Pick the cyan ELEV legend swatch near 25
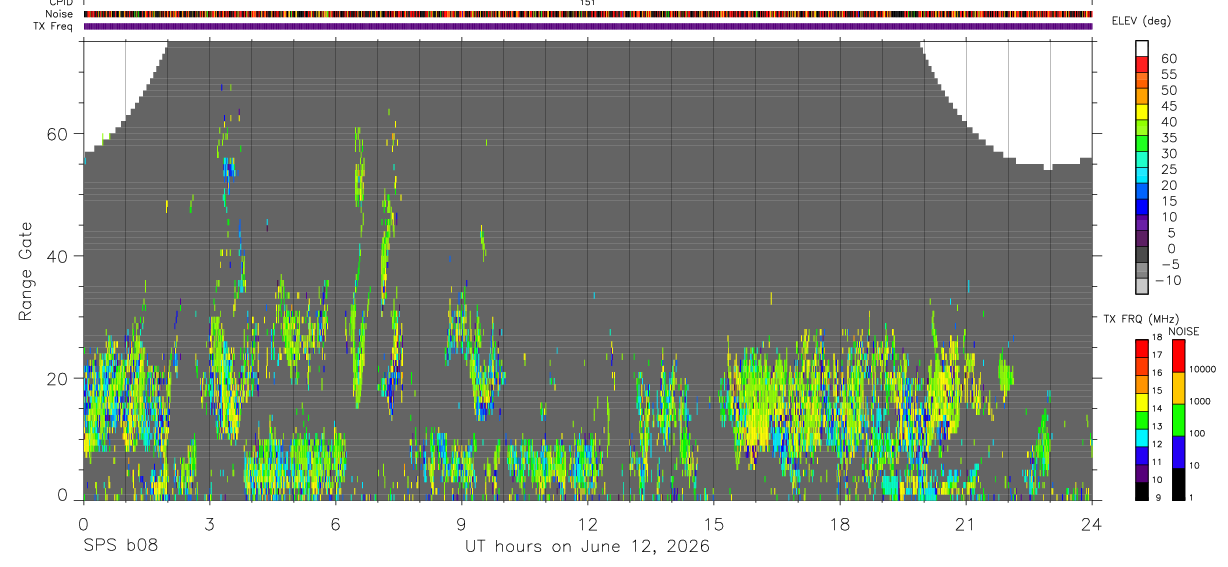This screenshot has height=567, width=1228. pos(1142,177)
